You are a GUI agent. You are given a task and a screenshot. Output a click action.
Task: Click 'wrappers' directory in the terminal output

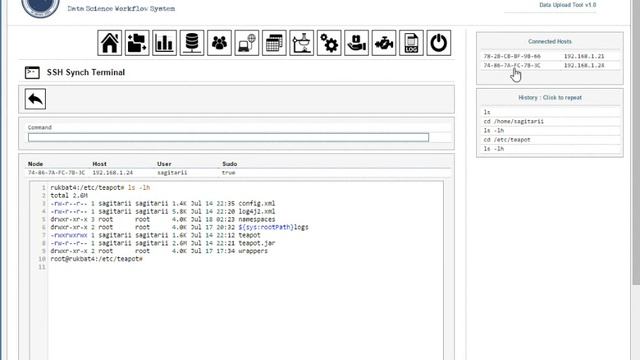pos(253,251)
